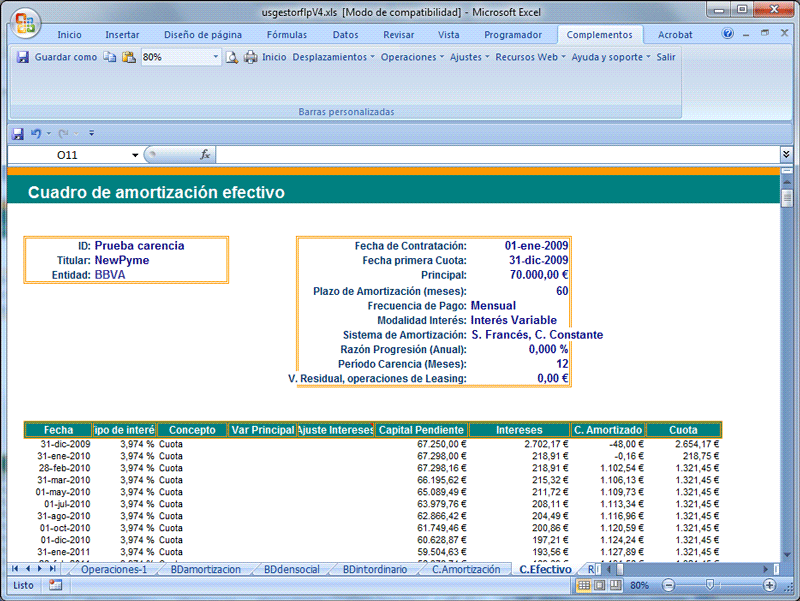
Task: Open the Fórmulas ribbon tab
Action: coord(287,35)
